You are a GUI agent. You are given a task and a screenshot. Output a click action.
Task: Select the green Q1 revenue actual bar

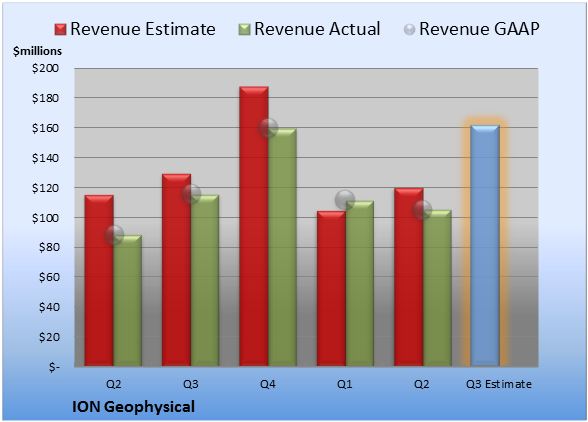tap(360, 283)
